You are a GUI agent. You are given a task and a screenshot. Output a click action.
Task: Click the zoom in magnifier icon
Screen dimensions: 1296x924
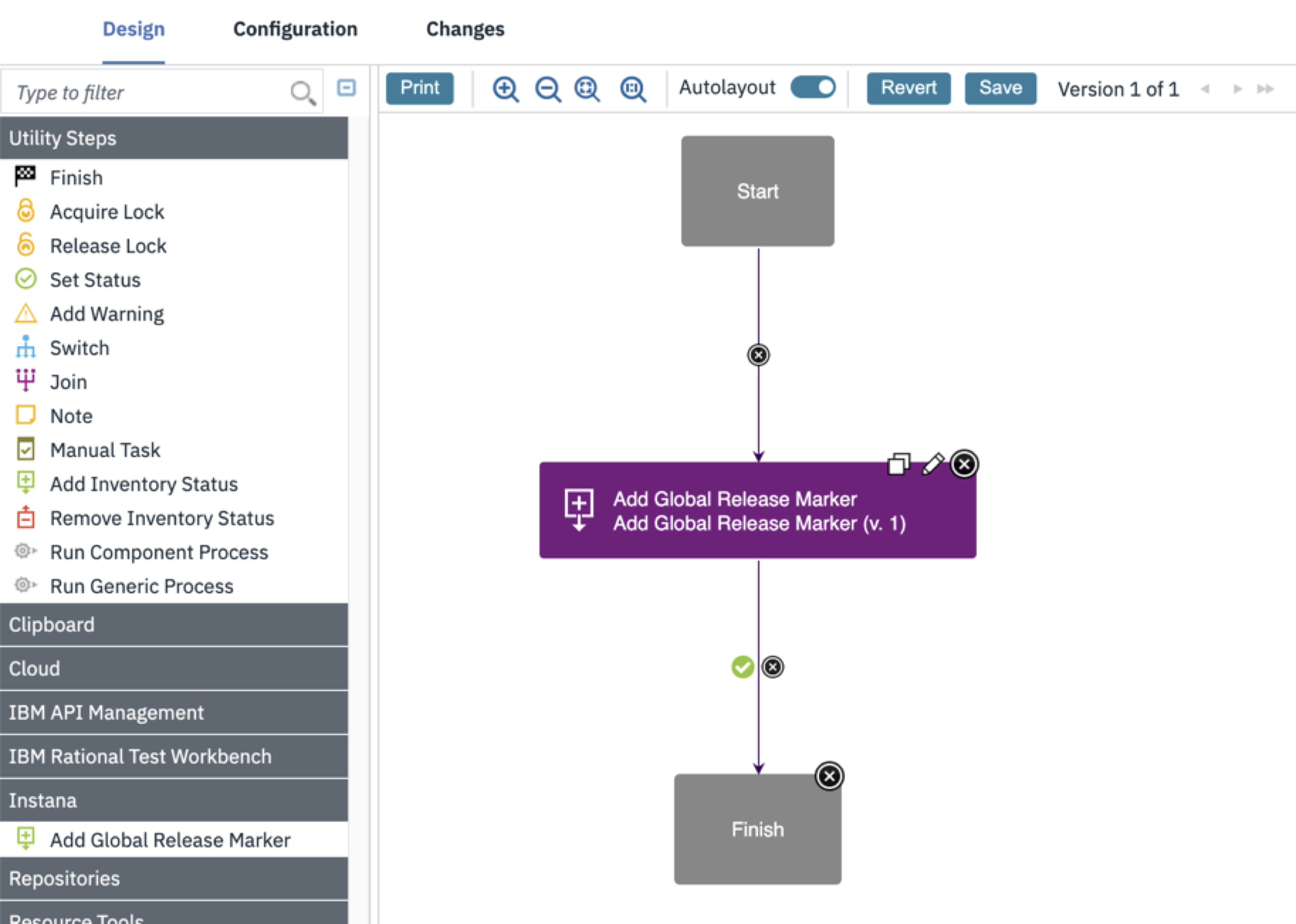[505, 89]
